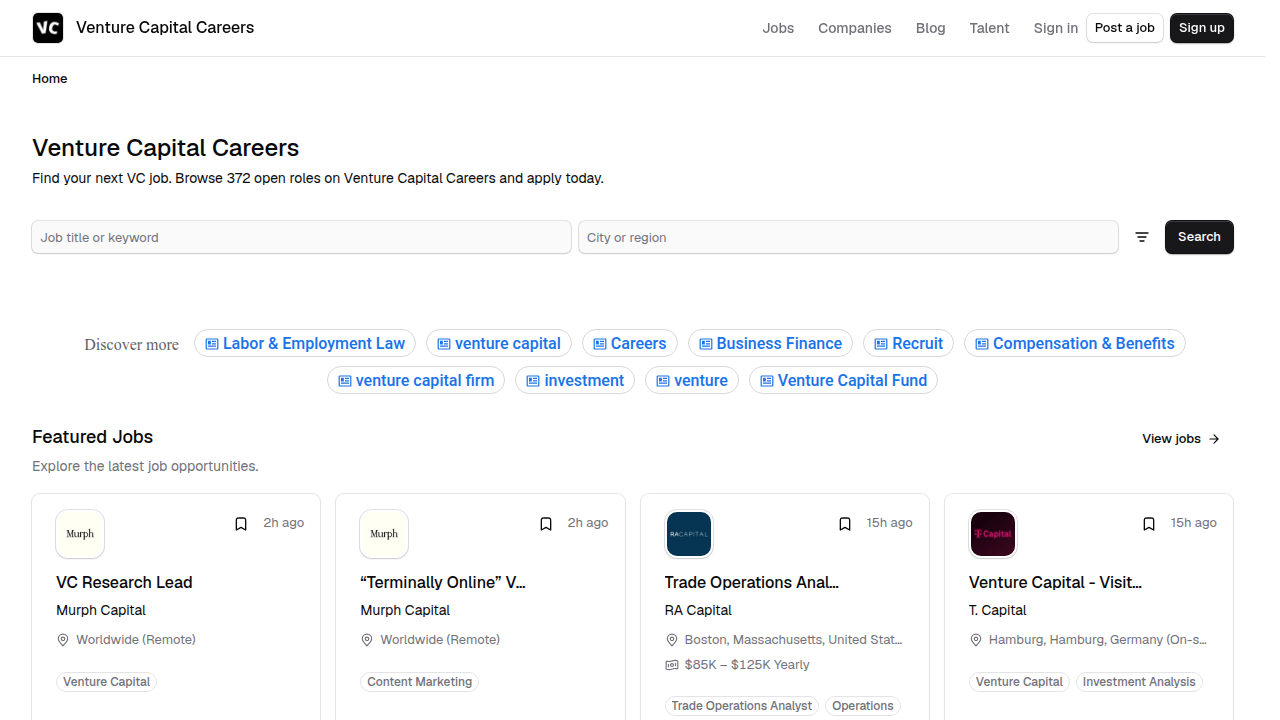
Task: Open the Jobs nav item
Action: pyautogui.click(x=778, y=28)
